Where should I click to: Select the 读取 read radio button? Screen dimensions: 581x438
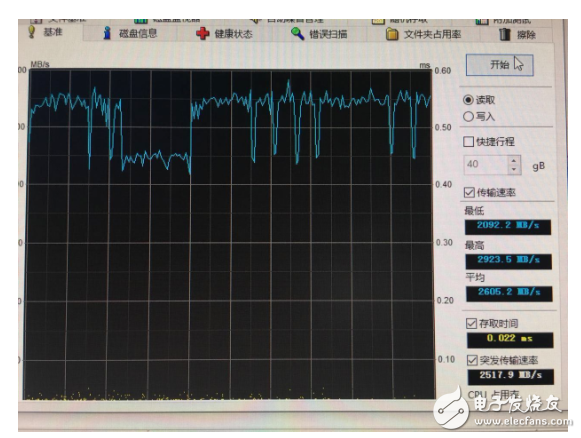click(468, 100)
